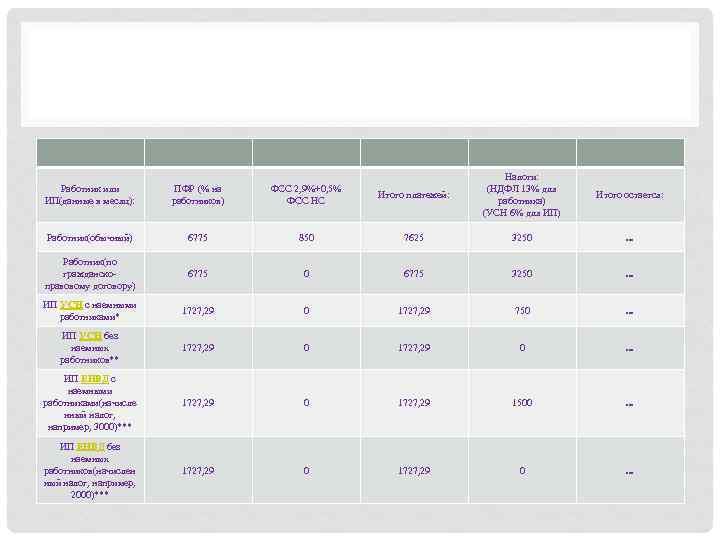Click ФСС value 0 in гражданско-правовому договору row
The width and height of the screenshot is (720, 540).
(306, 274)
